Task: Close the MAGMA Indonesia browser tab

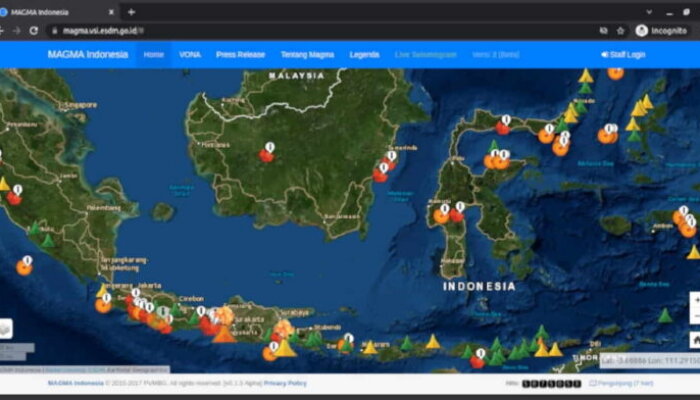Action: pyautogui.click(x=111, y=12)
